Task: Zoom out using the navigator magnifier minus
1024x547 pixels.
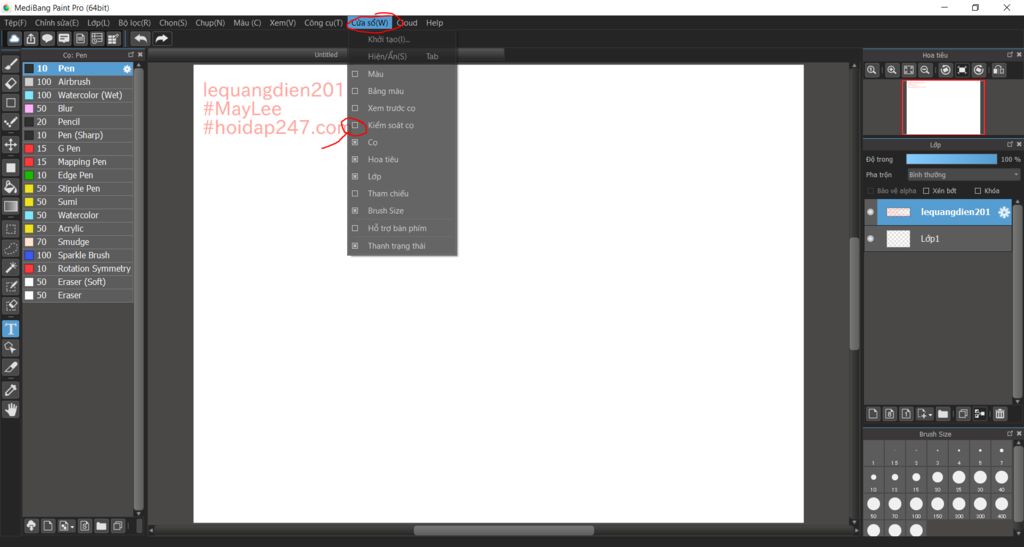Action: 925,70
